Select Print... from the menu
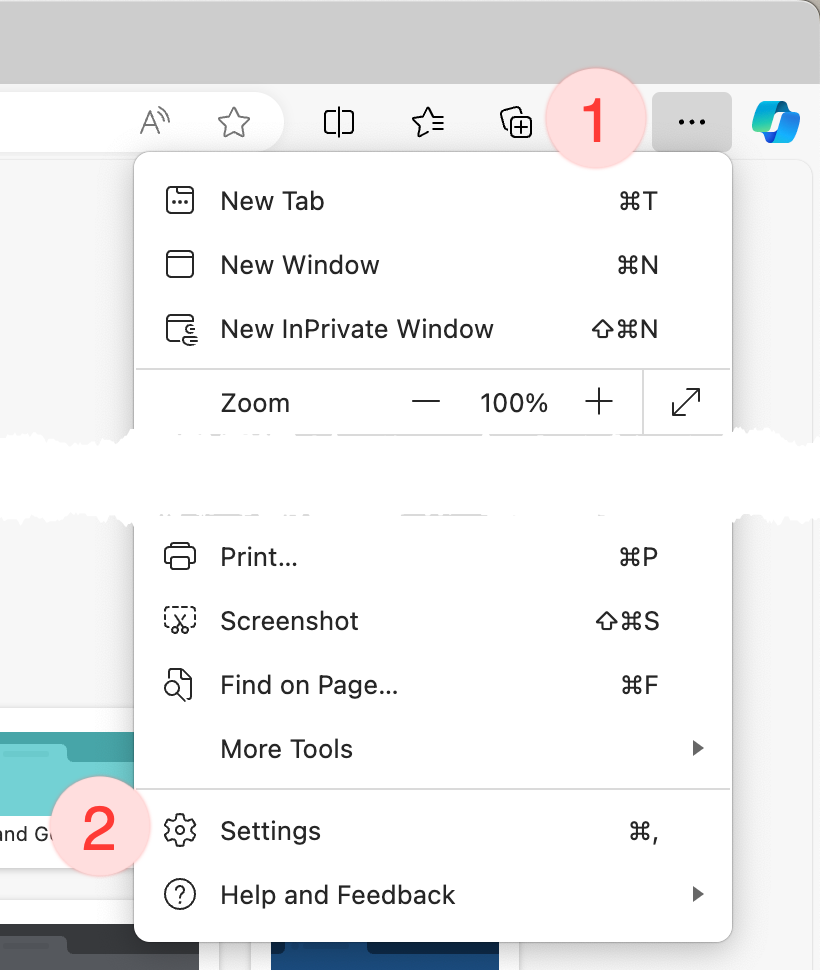Image resolution: width=820 pixels, height=970 pixels. (x=259, y=557)
